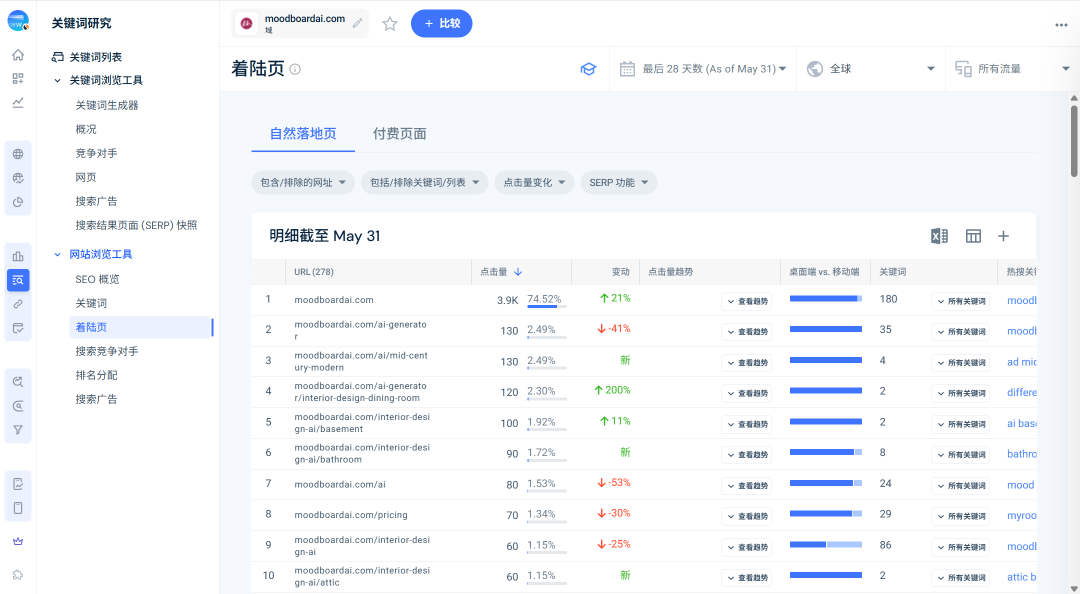Open the funnel filter icon in left rail
This screenshot has width=1080, height=594.
coord(18,430)
